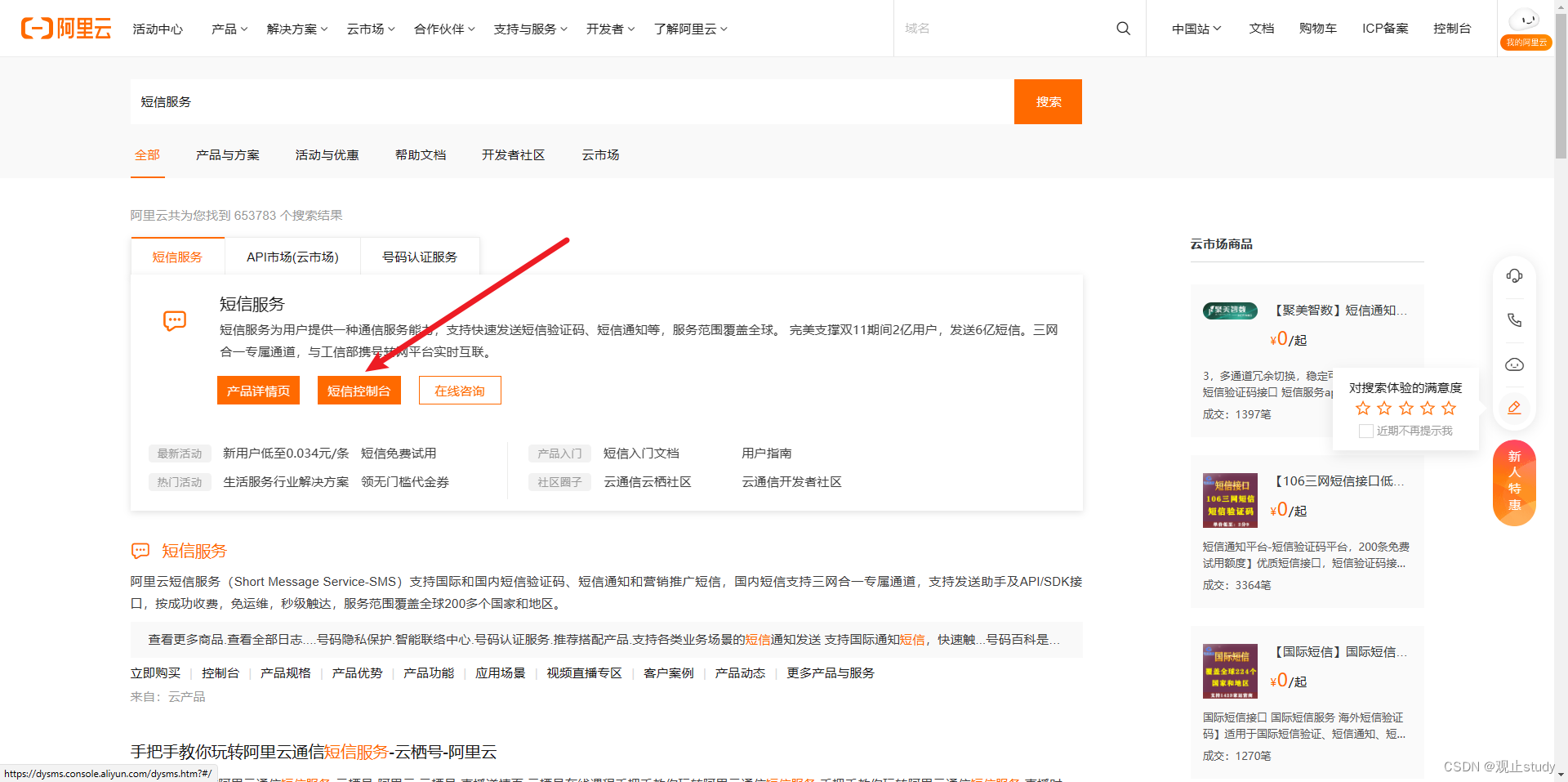Expand the 产品 dropdown menu
The height and width of the screenshot is (782, 1568).
(229, 29)
